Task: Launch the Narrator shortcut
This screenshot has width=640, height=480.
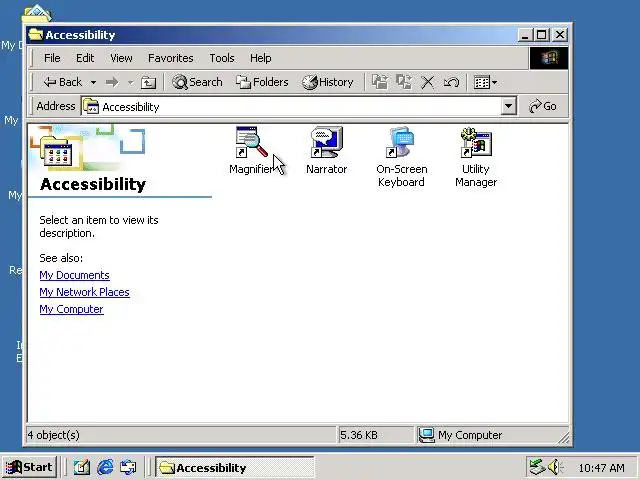Action: coord(327,150)
